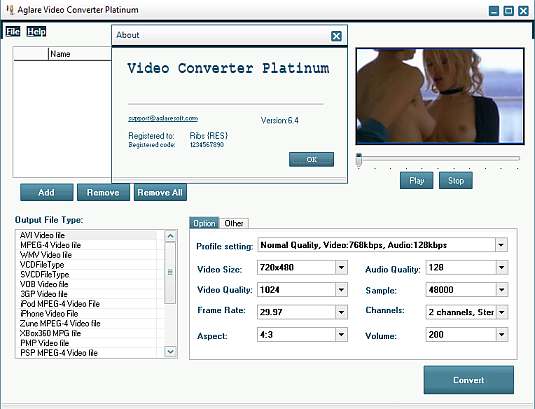Click the Remove All button
This screenshot has height=409, width=535.
coord(160,192)
